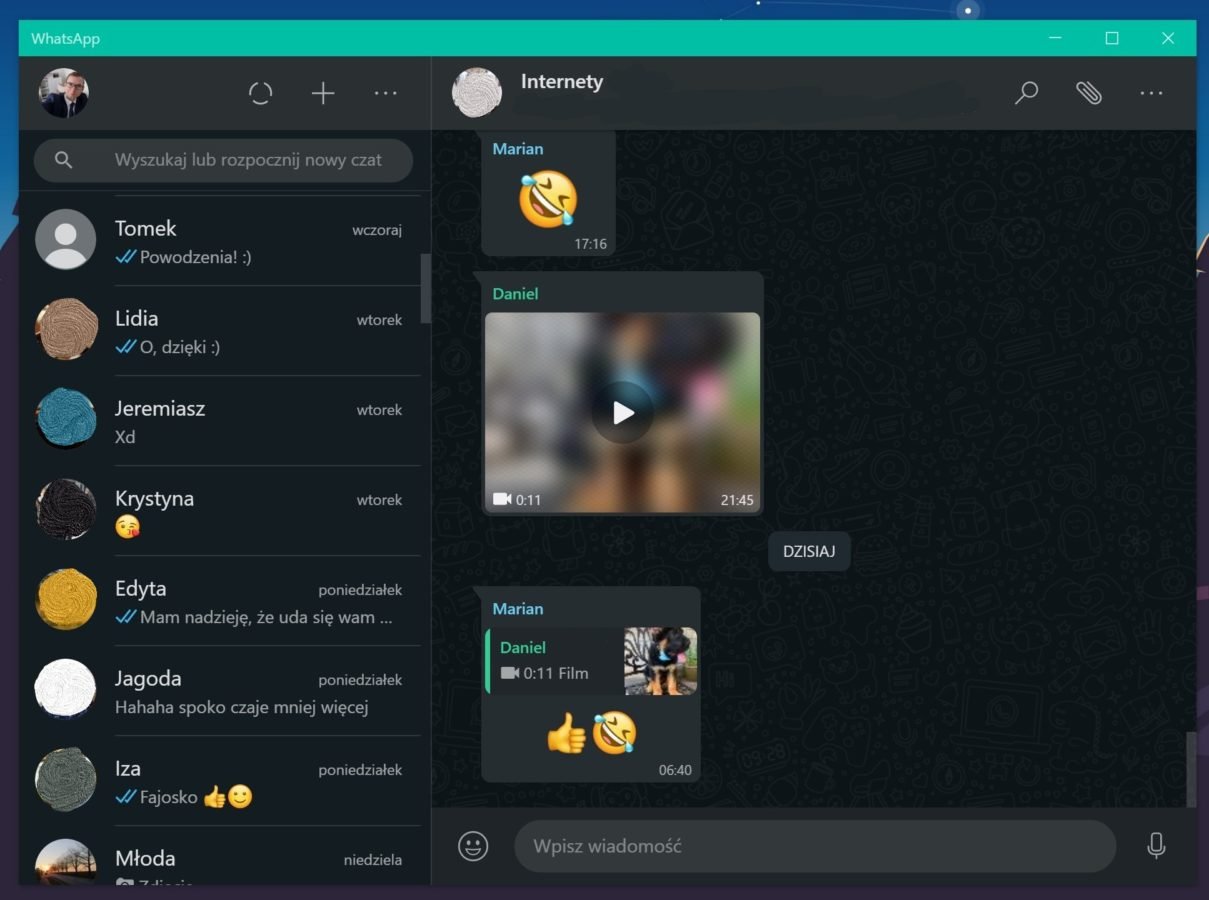Open the puppy thumbnail in quoted message

(661, 661)
